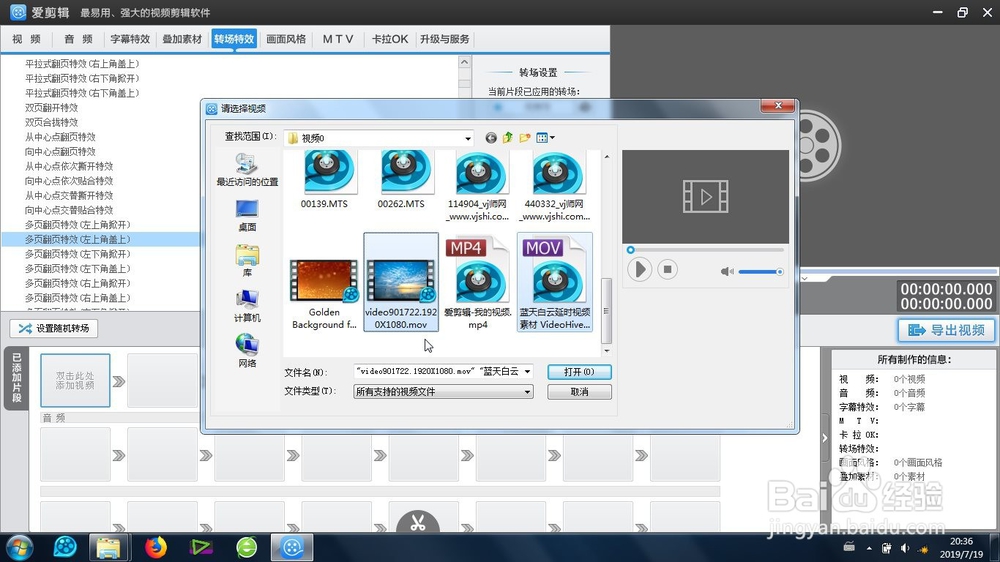Select 爱剪辑-我的视频.mp4 file
The image size is (1000, 562).
[x=478, y=282]
